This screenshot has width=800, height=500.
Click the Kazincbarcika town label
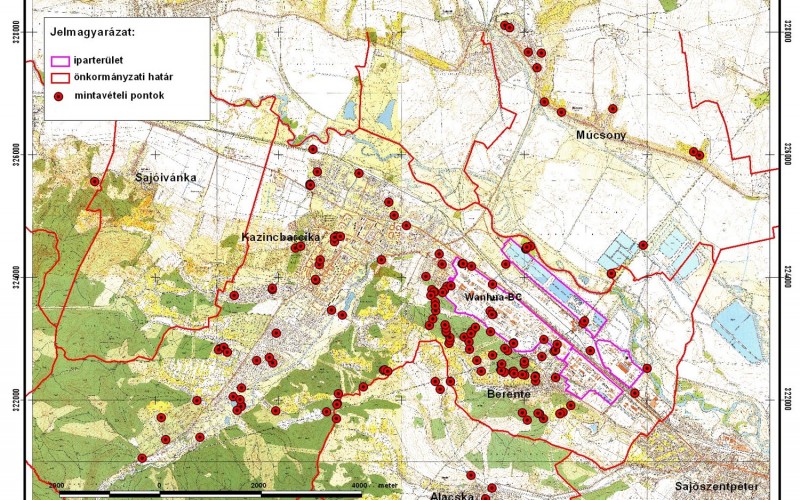[x=281, y=237]
